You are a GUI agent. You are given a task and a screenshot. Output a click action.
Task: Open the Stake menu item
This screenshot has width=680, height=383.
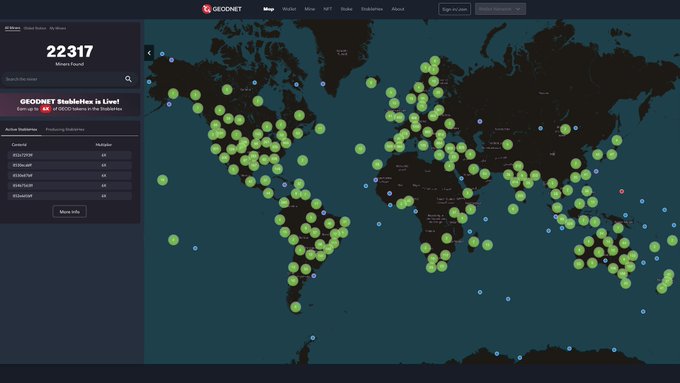(x=346, y=9)
